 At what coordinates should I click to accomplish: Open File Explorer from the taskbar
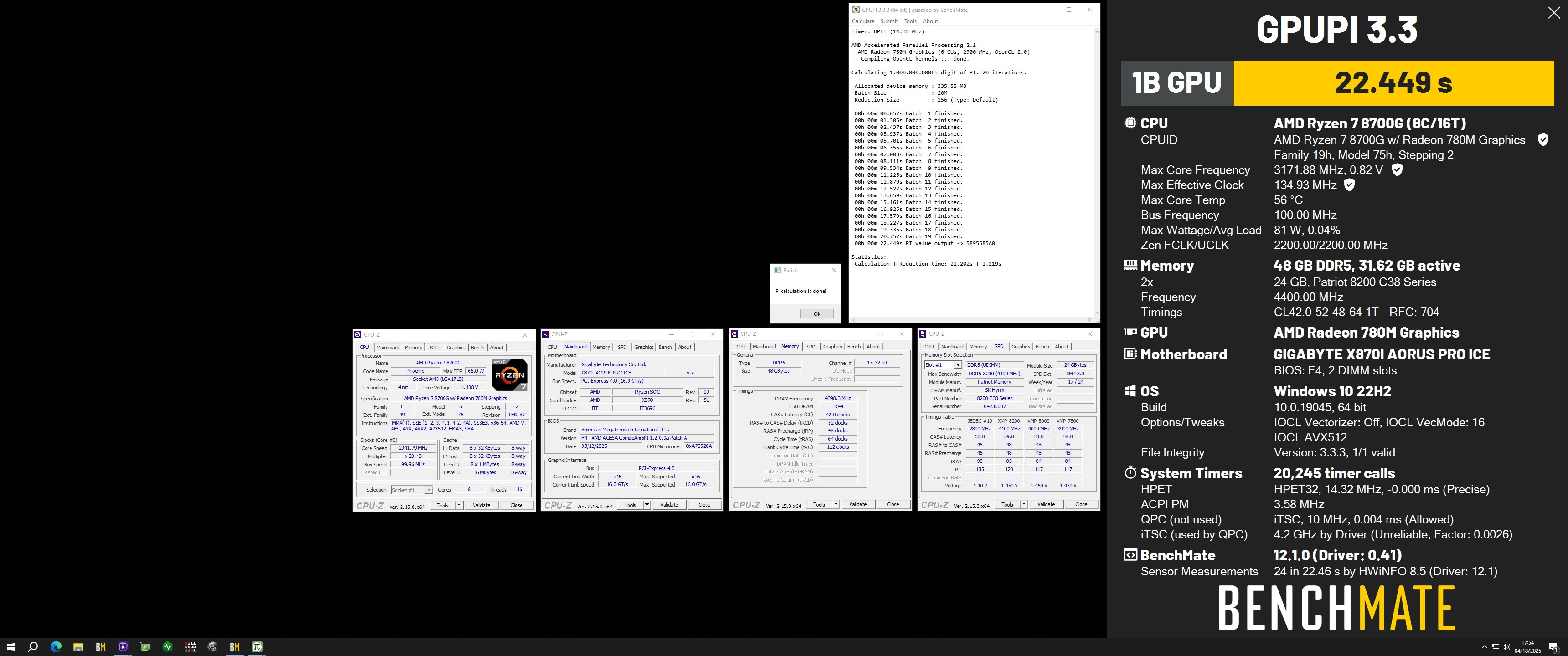pos(78,647)
